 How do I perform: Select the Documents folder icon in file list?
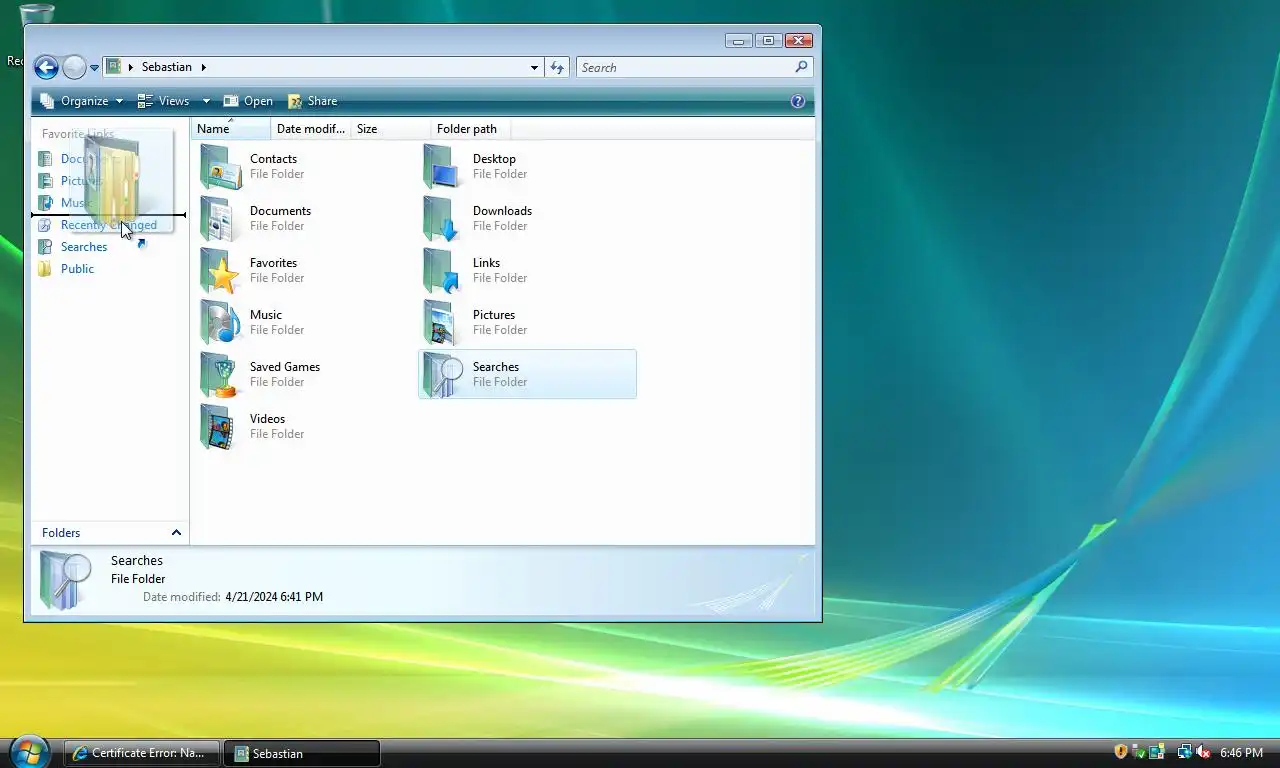pyautogui.click(x=221, y=218)
